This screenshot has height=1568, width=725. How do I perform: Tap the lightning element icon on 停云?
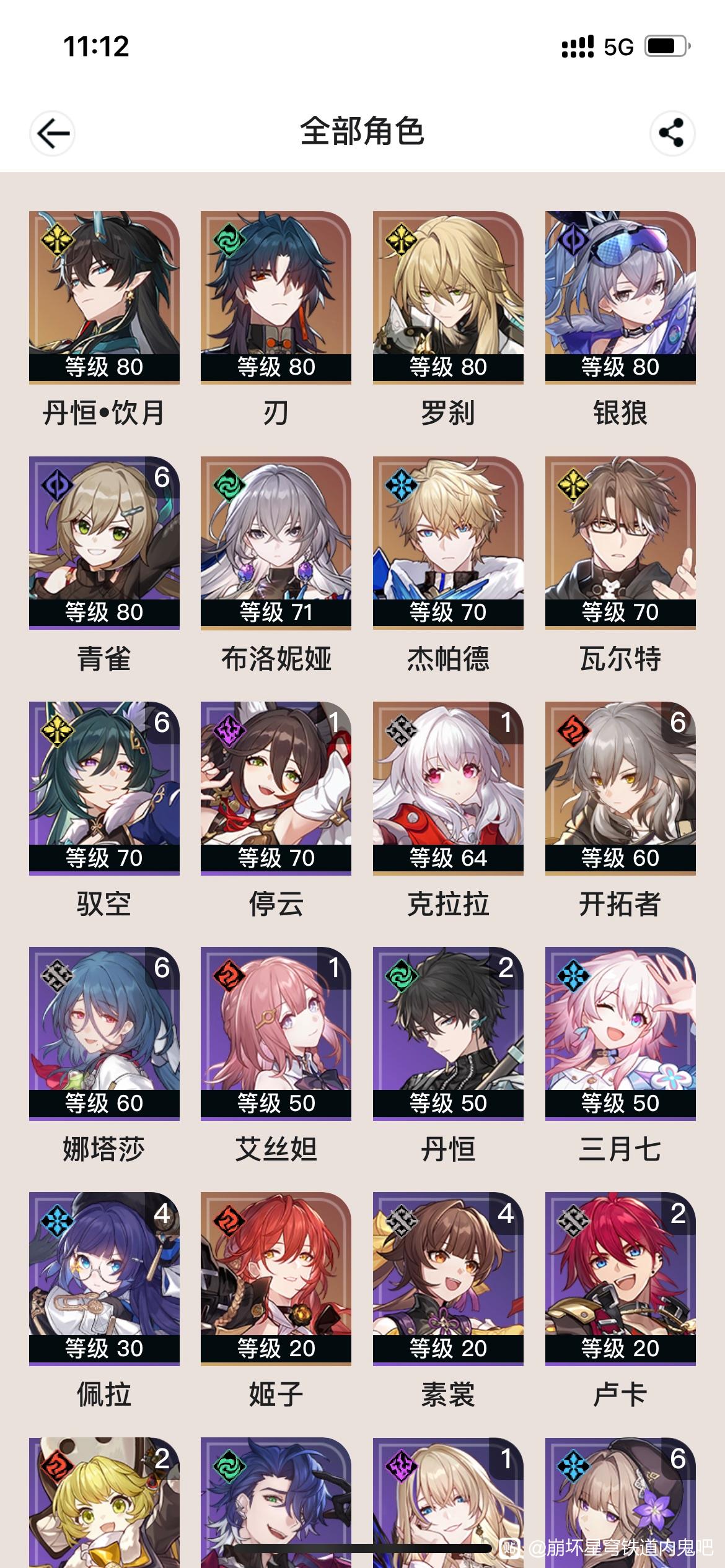pyautogui.click(x=229, y=731)
